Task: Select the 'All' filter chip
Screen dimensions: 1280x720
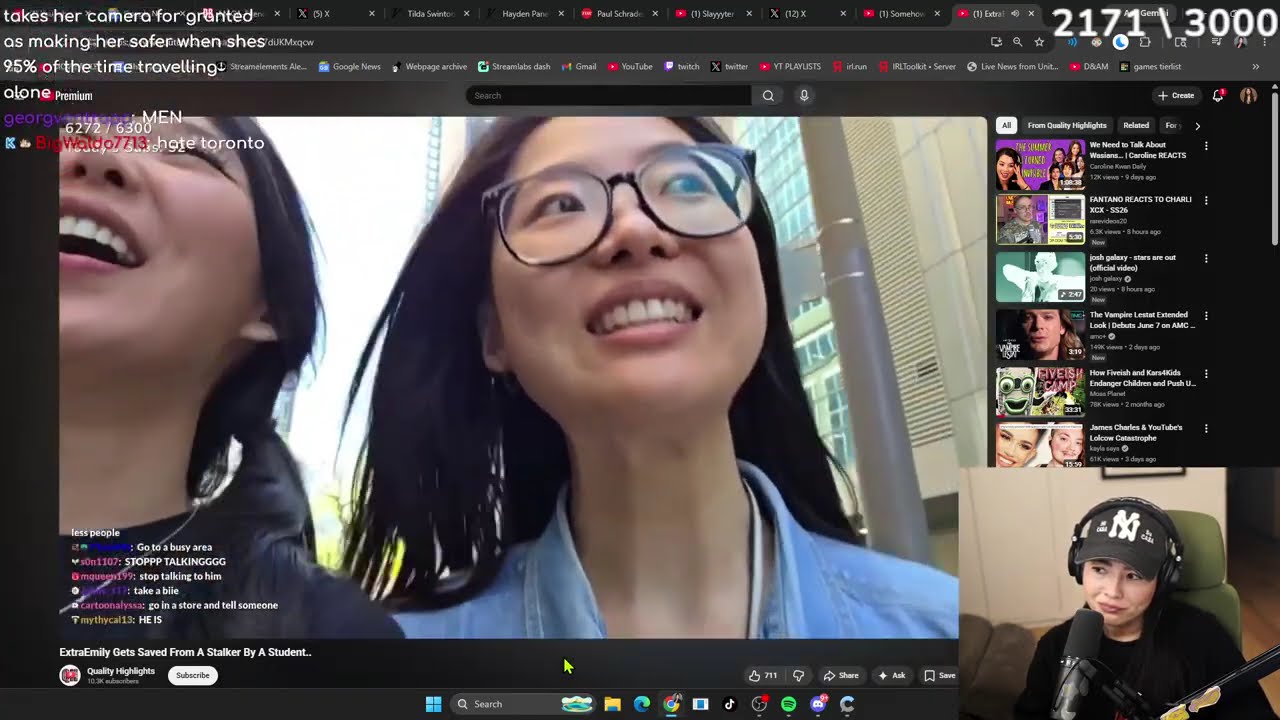Action: (x=1006, y=126)
